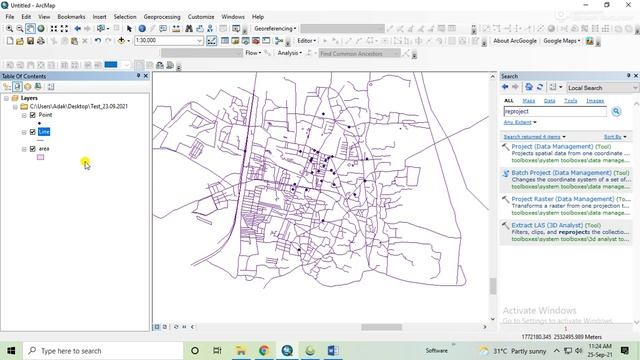Viewport: 640px width, 360px height.
Task: Paste from clipboard icon
Action: click(74, 41)
